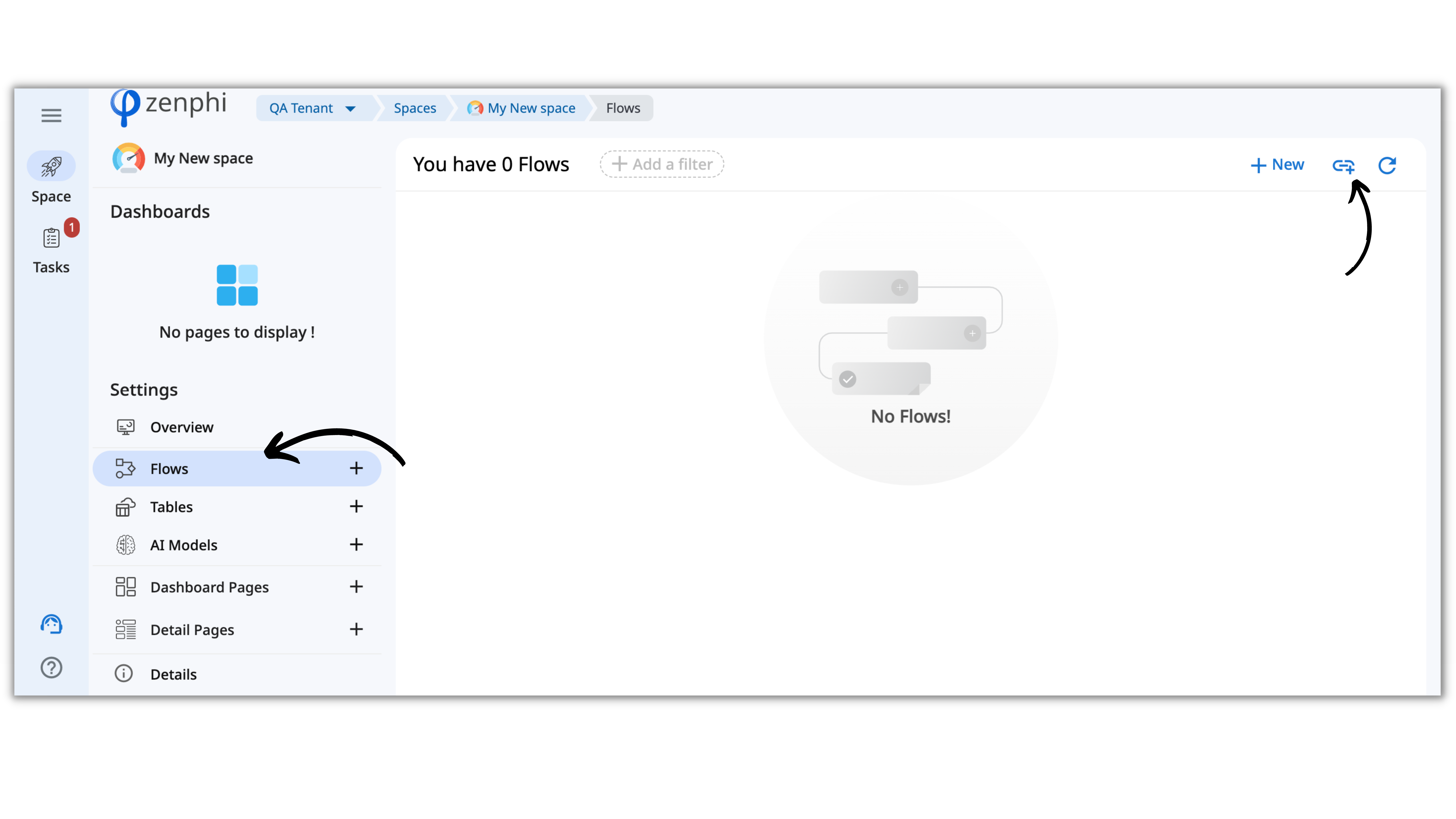The height and width of the screenshot is (819, 1456).
Task: Add a new Detail Page
Action: pos(356,629)
